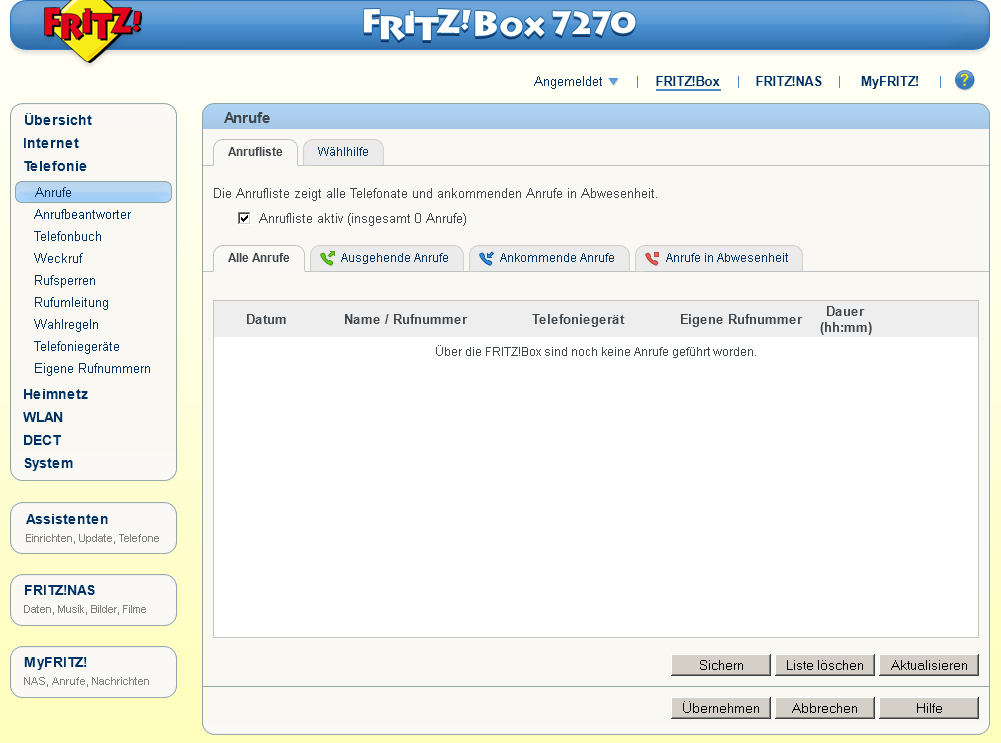Refresh list with Aktualisieren button
Screen dimensions: 1001x743
click(x=929, y=665)
